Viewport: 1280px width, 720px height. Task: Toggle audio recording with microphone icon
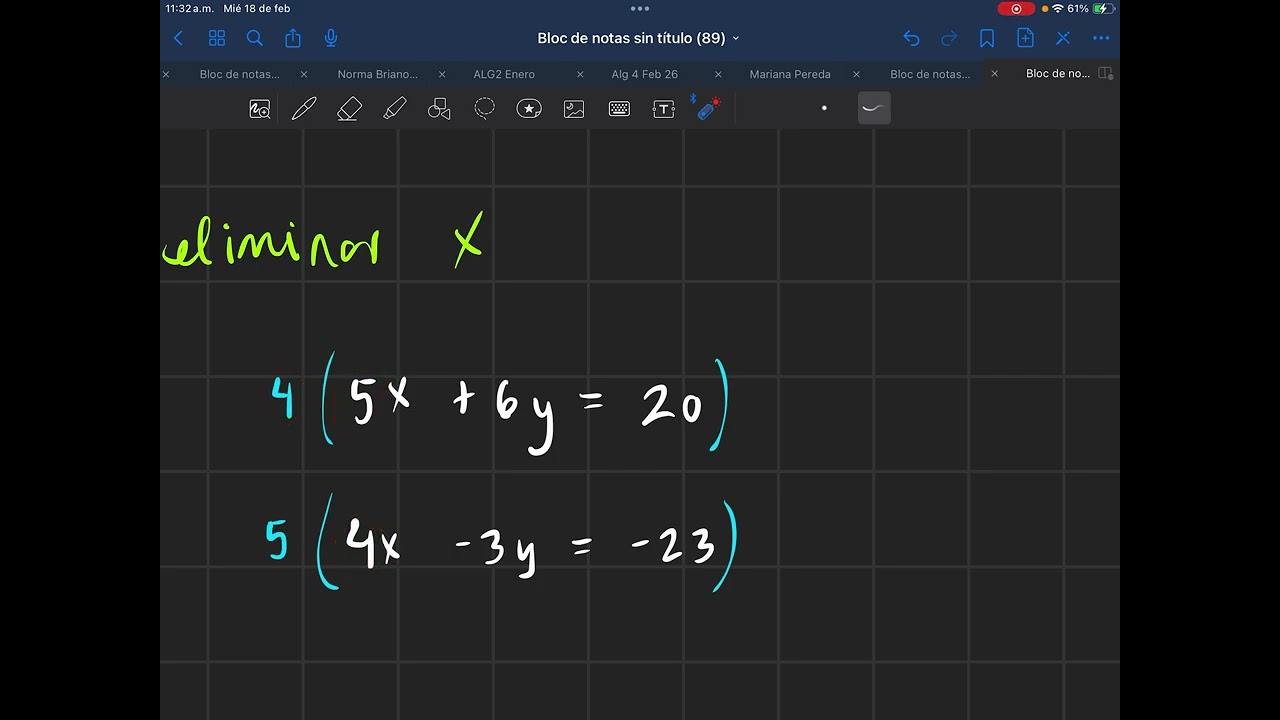331,38
